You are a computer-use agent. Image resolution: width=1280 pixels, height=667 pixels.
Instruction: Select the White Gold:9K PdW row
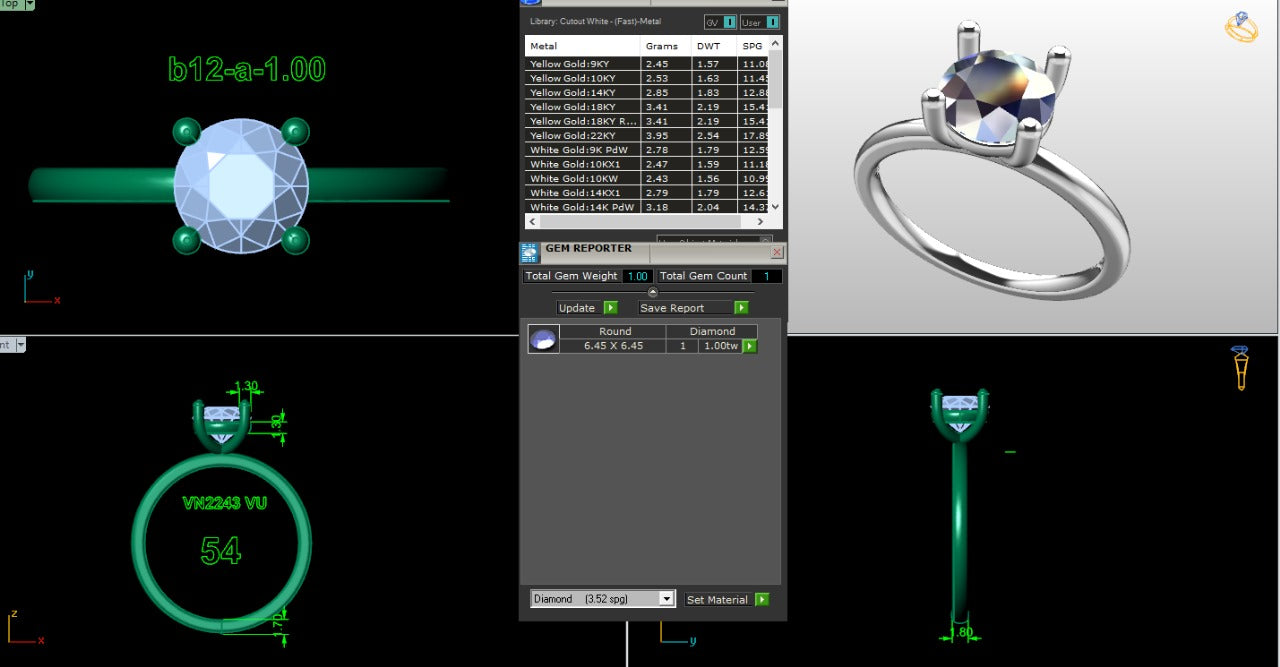[x=647, y=150]
